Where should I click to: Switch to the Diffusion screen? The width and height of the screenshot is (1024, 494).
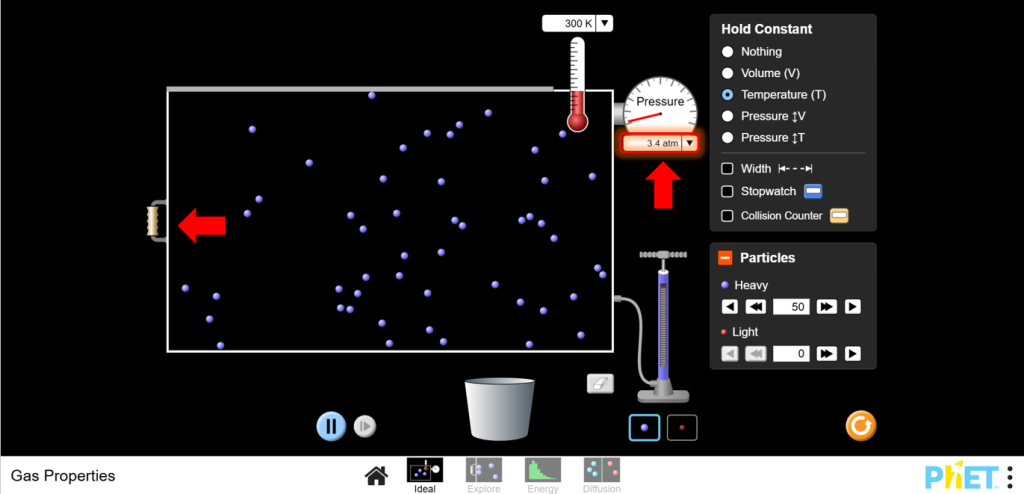601,475
